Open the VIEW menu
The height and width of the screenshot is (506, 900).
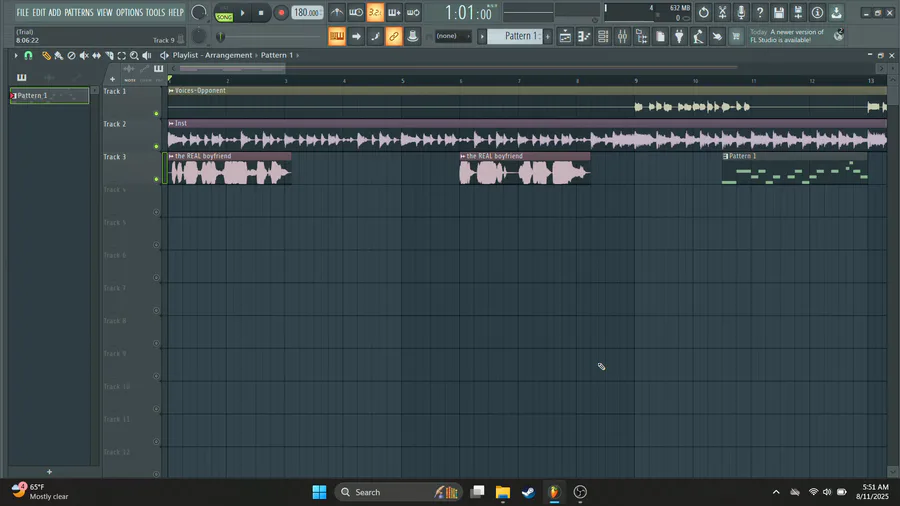[x=104, y=12]
